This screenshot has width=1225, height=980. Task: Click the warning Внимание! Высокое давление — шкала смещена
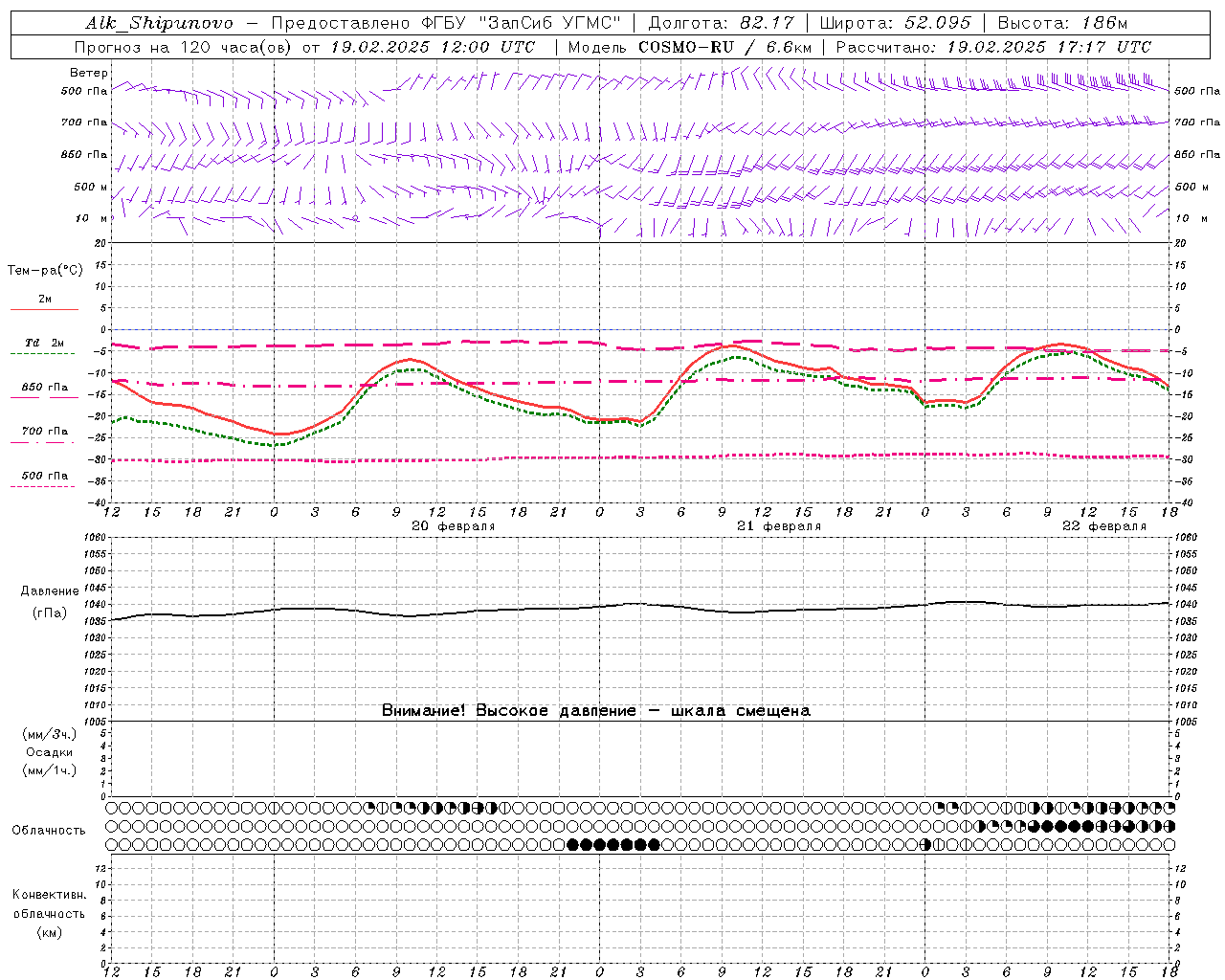coord(596,711)
